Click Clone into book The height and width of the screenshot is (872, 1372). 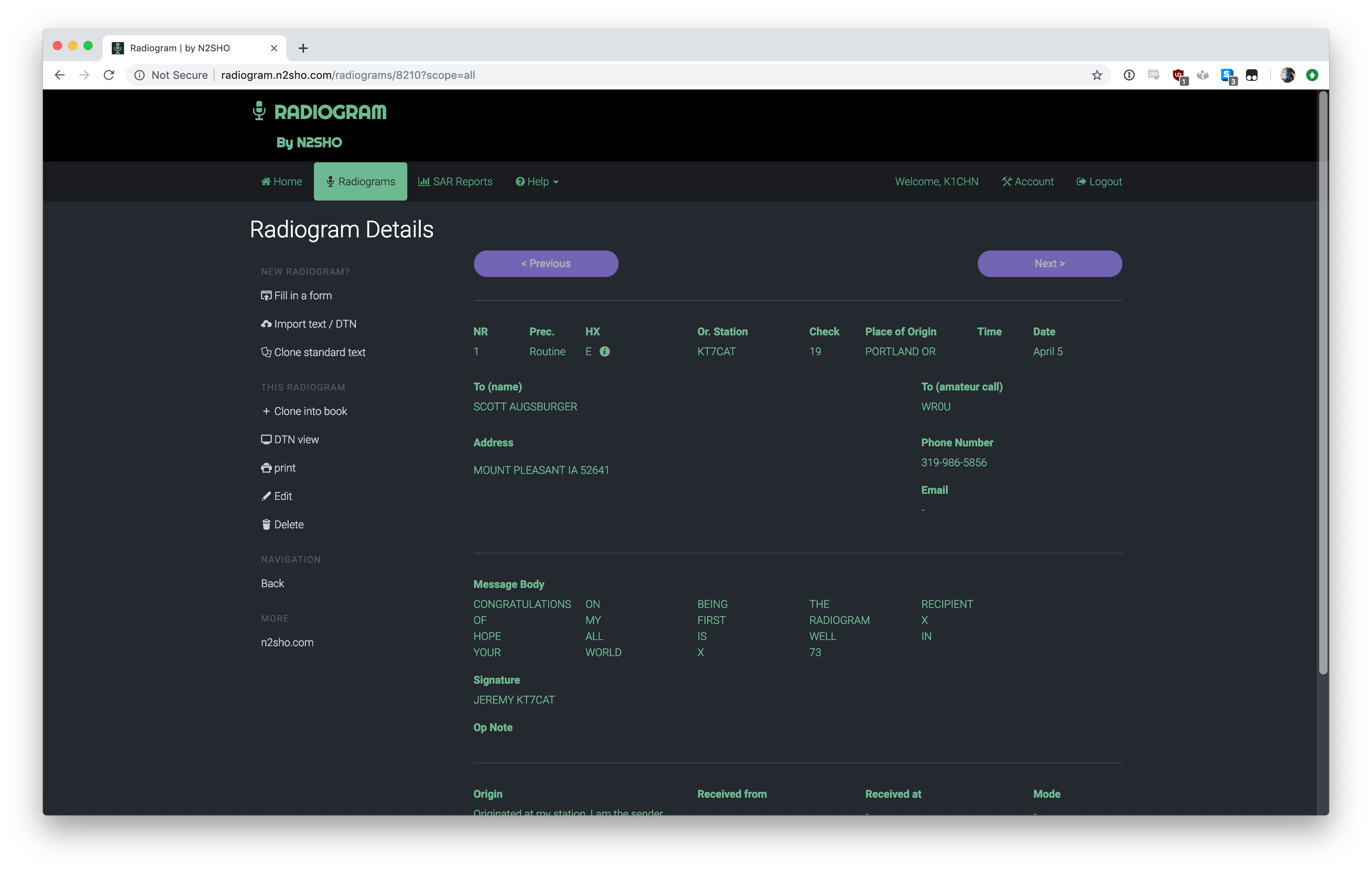(305, 411)
